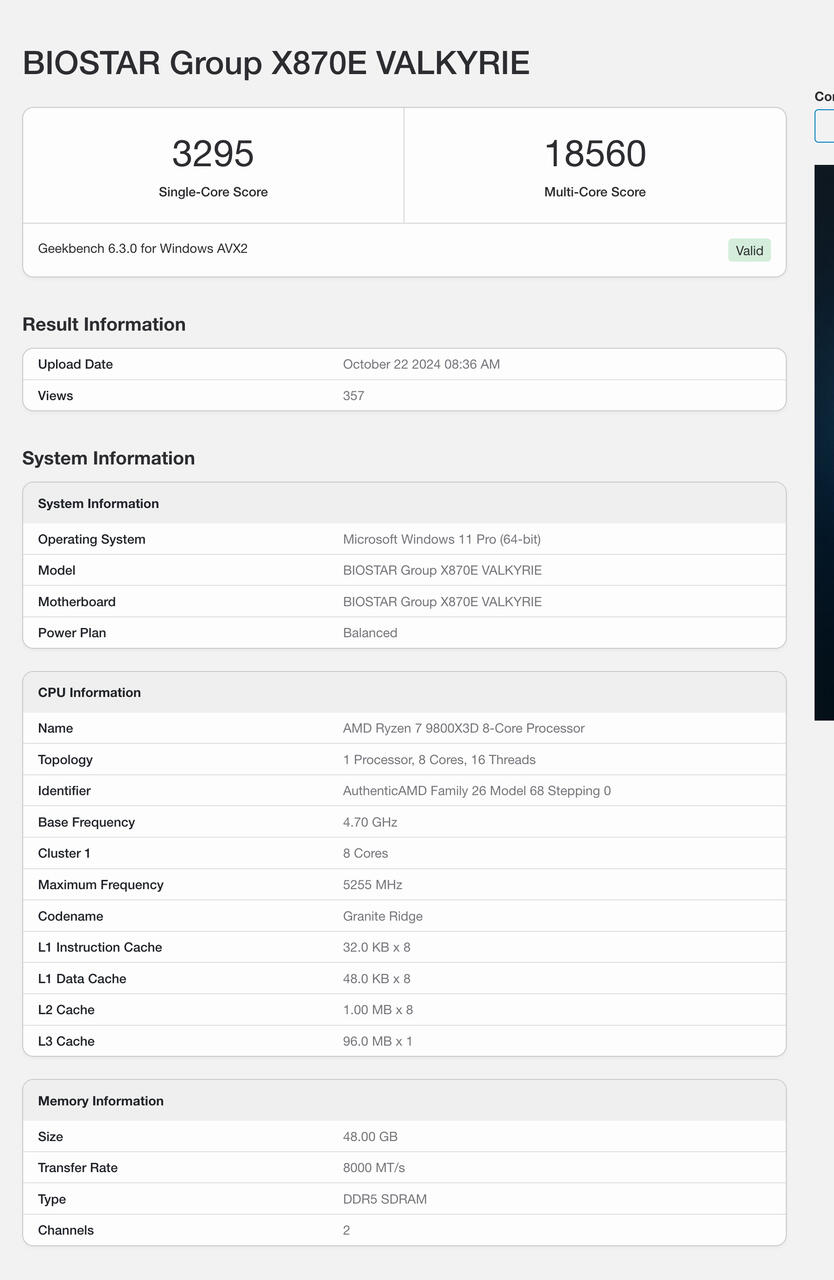Screen dimensions: 834x1280
Task: Click the Transfer Rate value 8000 MT/s
Action: coord(374,1168)
